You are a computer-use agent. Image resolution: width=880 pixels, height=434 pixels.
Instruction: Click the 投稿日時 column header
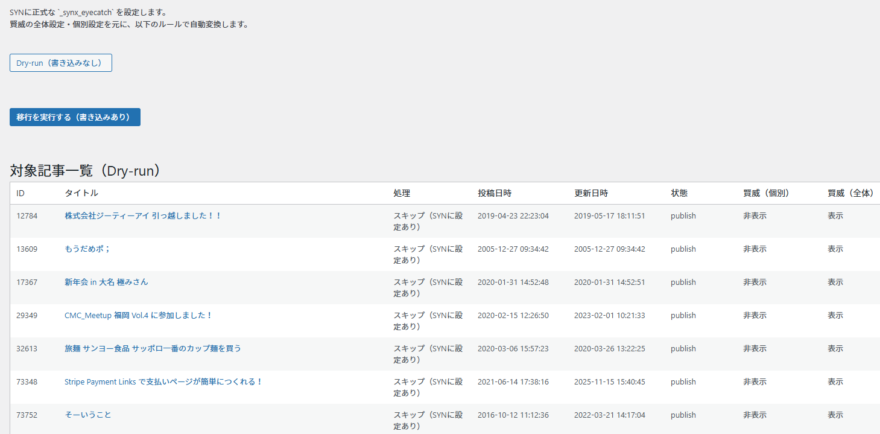coord(494,192)
